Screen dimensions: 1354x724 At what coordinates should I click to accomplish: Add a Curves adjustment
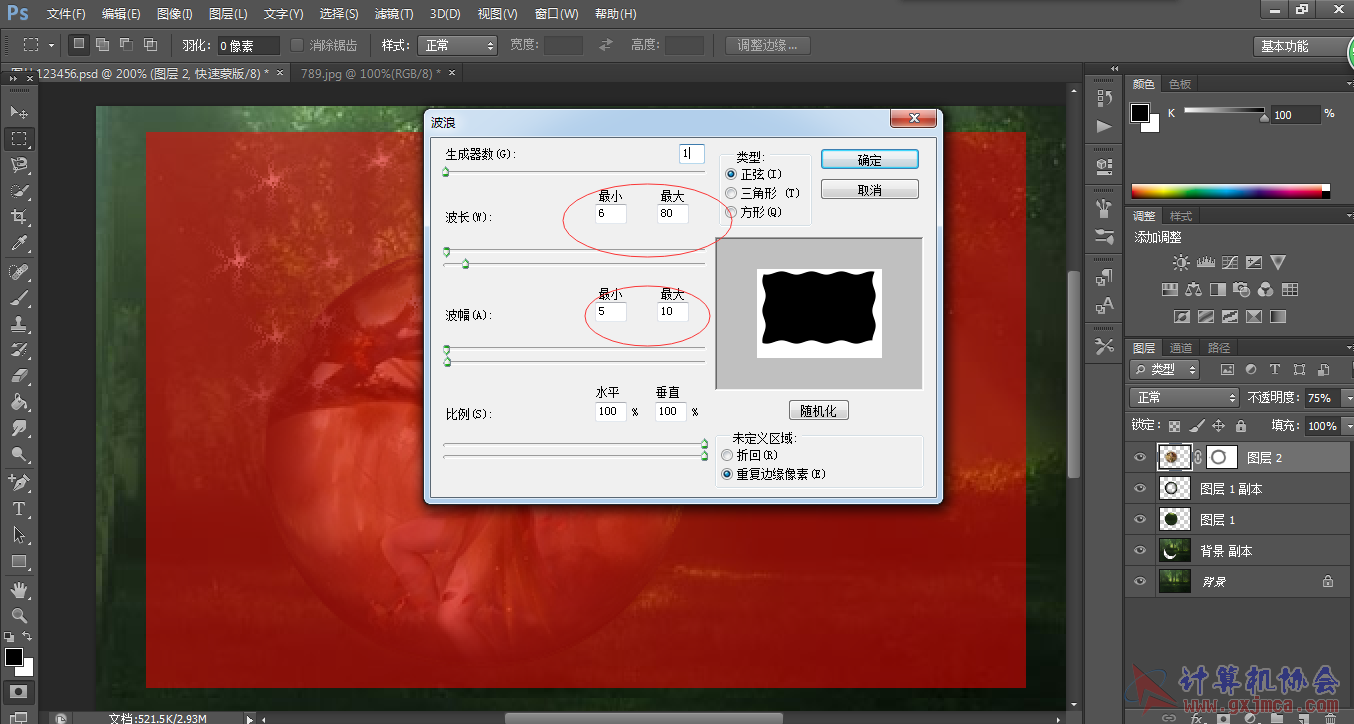click(1229, 263)
